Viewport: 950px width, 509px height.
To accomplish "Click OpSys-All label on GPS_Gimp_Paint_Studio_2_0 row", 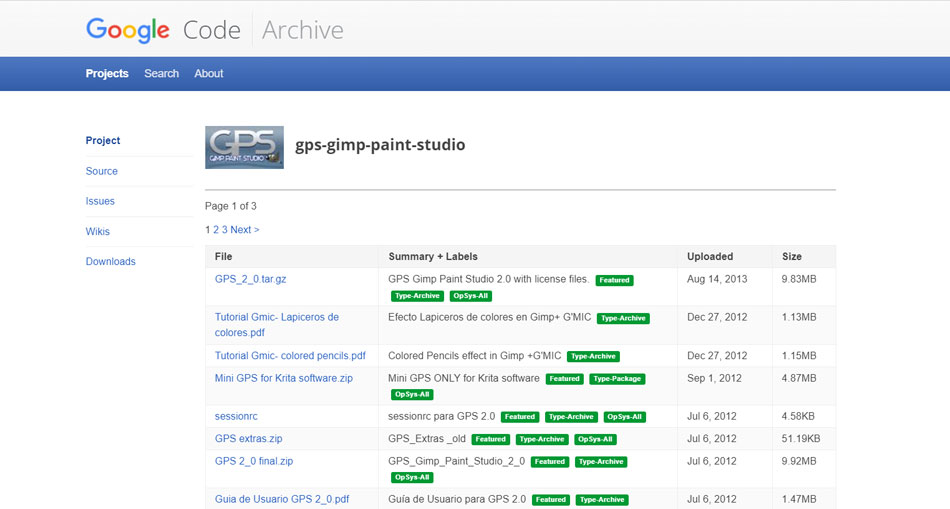I will pyautogui.click(x=413, y=477).
